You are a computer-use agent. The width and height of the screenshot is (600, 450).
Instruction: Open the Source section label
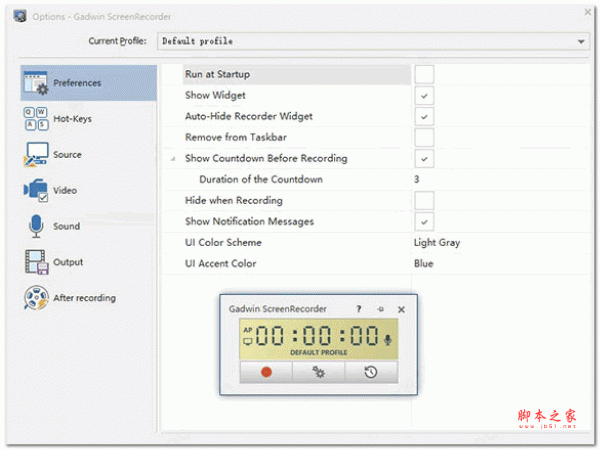(x=67, y=155)
